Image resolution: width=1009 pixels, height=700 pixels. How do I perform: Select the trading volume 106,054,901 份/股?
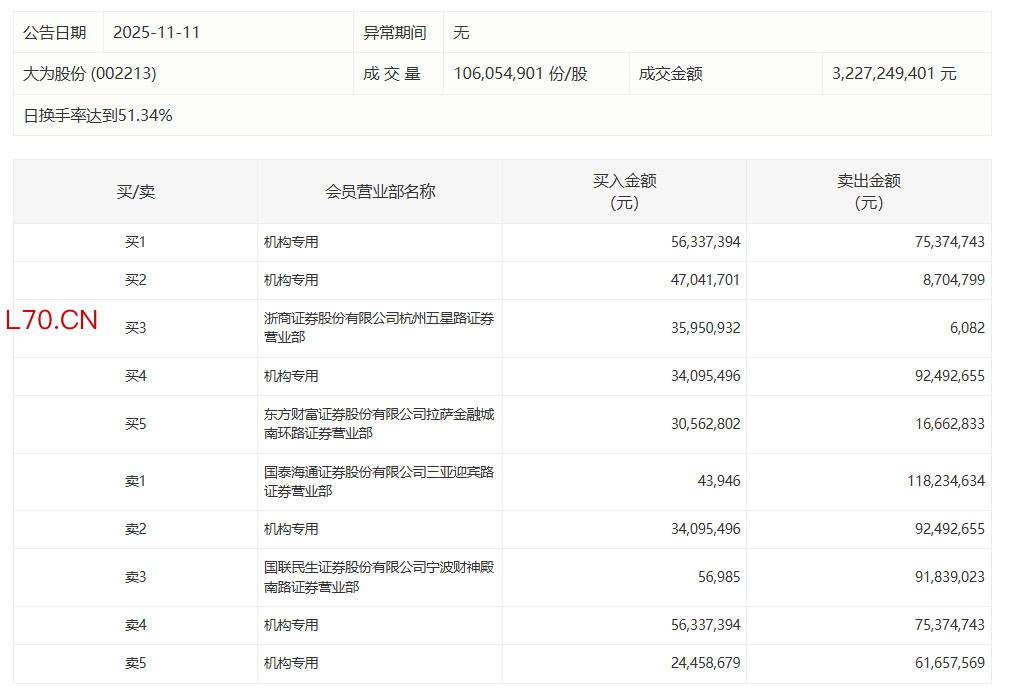(x=520, y=74)
